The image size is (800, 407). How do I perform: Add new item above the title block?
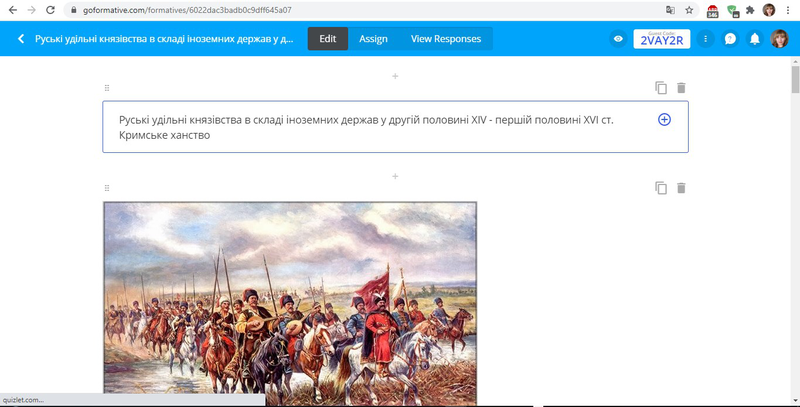(x=395, y=76)
